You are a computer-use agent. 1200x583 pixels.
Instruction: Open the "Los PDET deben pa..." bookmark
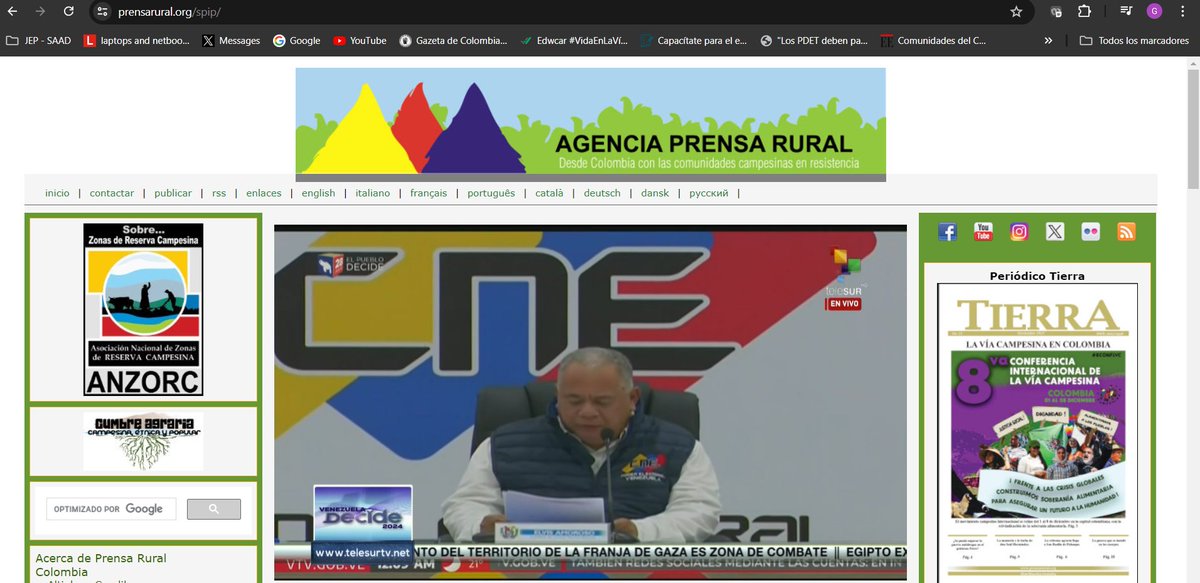point(814,41)
